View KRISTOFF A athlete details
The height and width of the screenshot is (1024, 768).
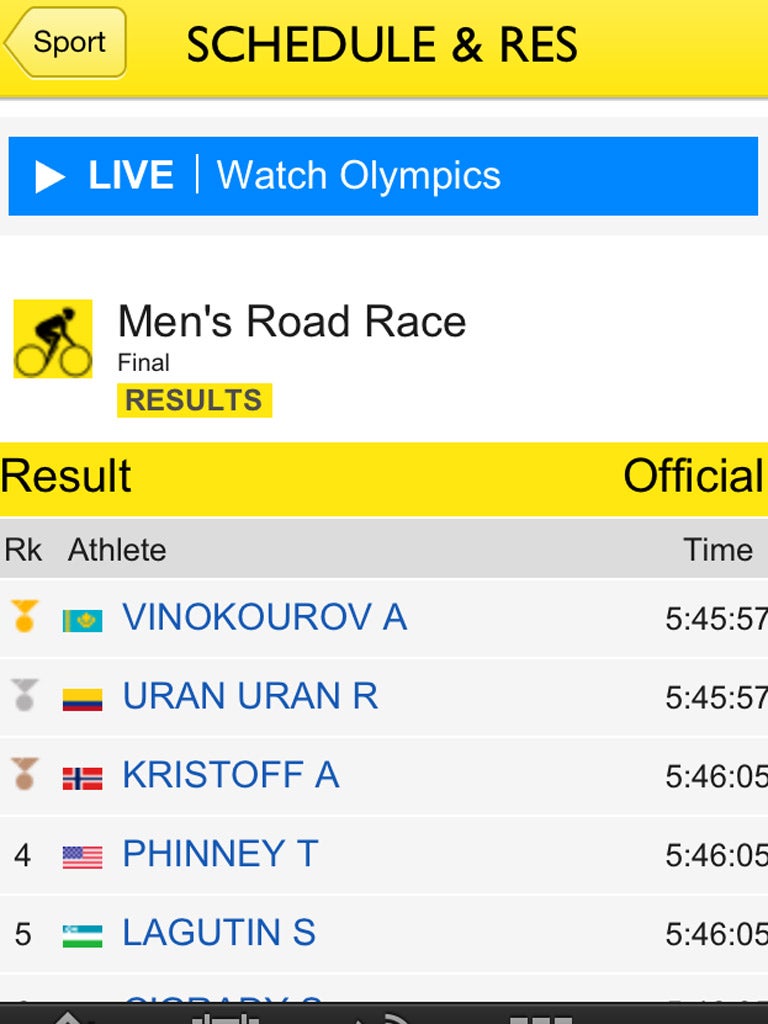[x=230, y=775]
